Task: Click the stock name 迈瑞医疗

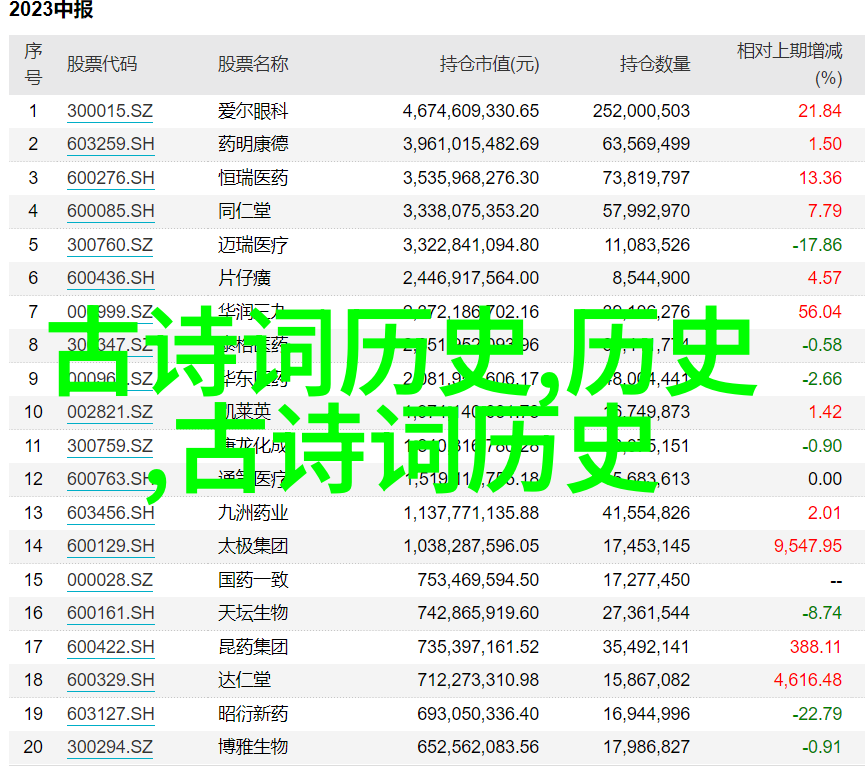Action: coord(253,245)
